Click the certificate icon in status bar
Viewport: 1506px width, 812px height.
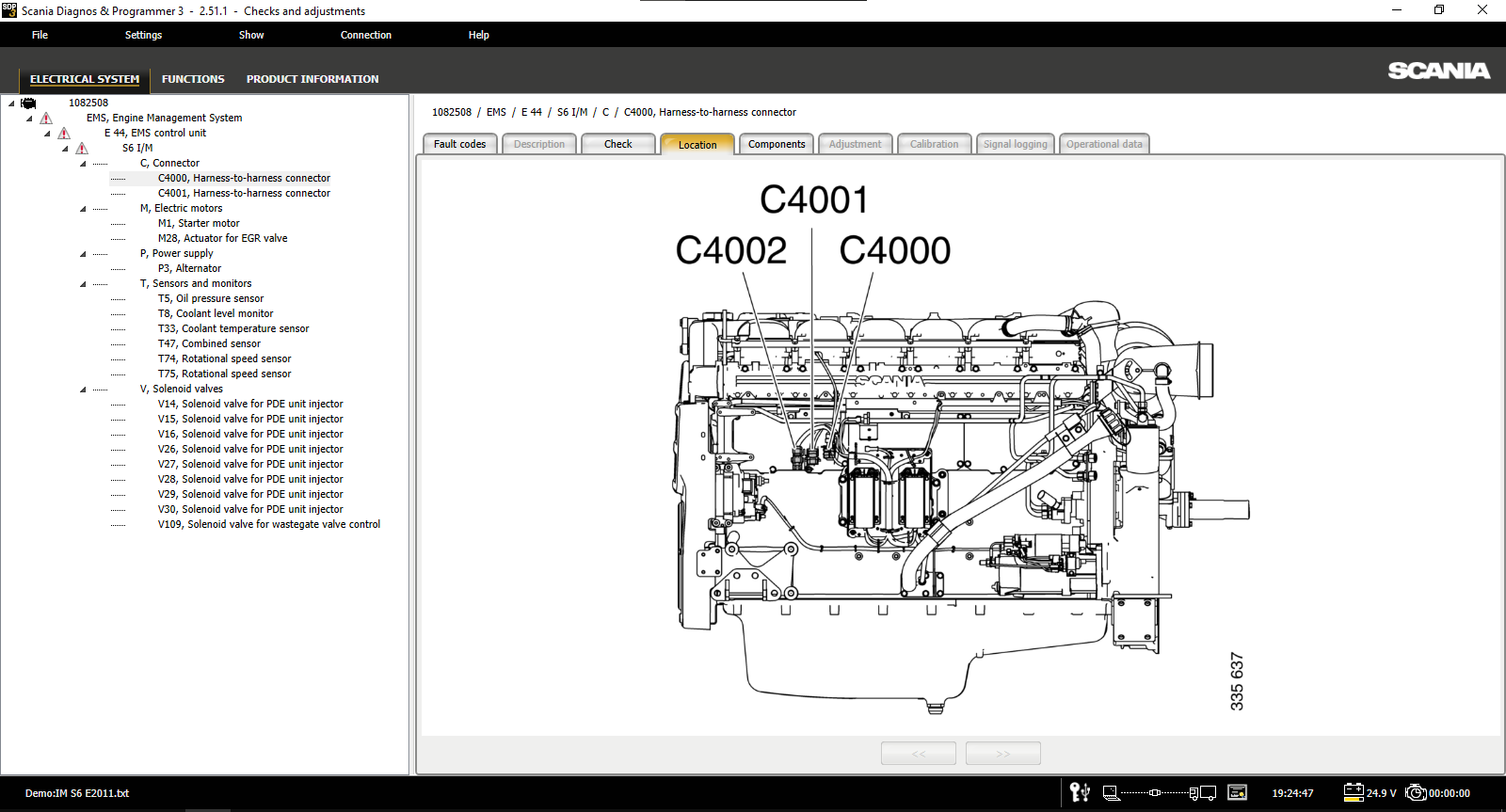[1238, 792]
